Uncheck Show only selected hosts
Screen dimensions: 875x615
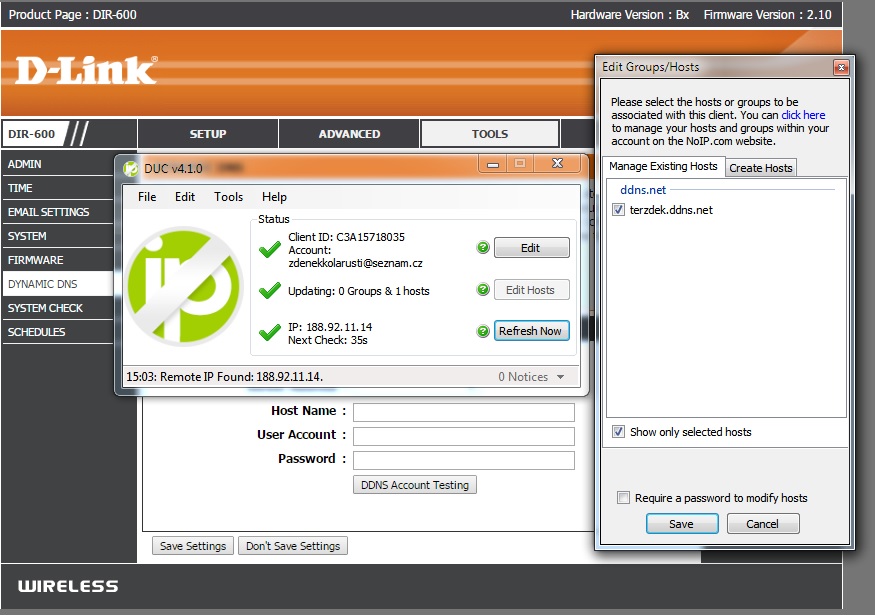[x=618, y=431]
